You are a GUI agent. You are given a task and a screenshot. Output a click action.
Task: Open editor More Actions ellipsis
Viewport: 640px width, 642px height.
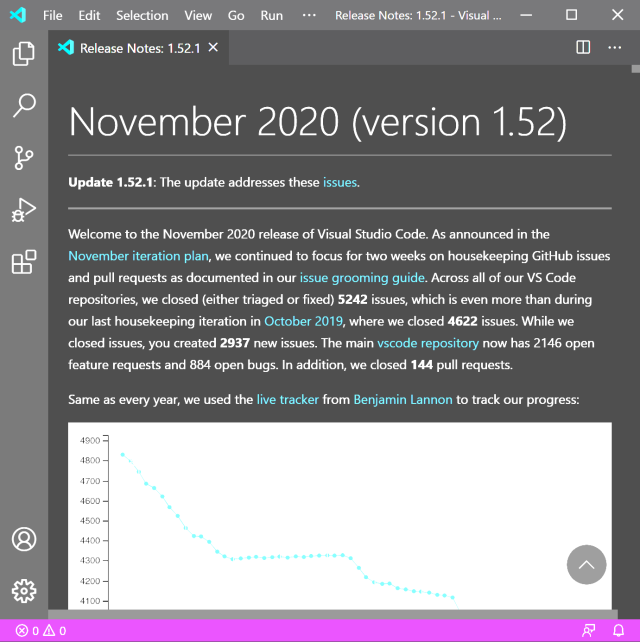pos(614,47)
